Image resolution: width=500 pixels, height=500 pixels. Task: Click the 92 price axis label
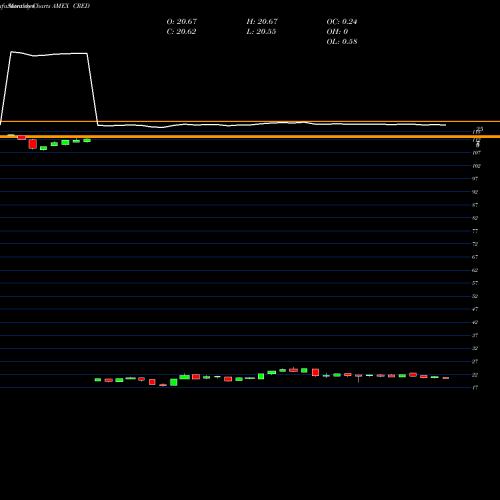475,192
